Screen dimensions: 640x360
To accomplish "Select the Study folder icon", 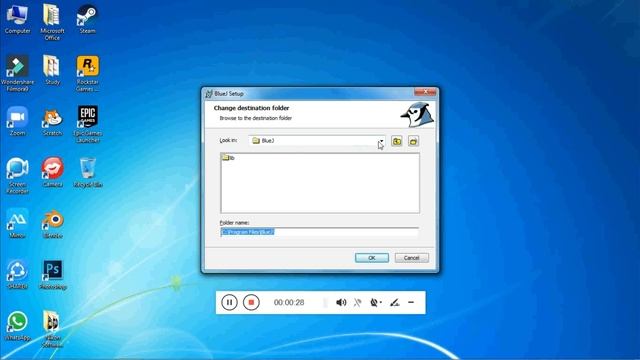I will click(52, 70).
